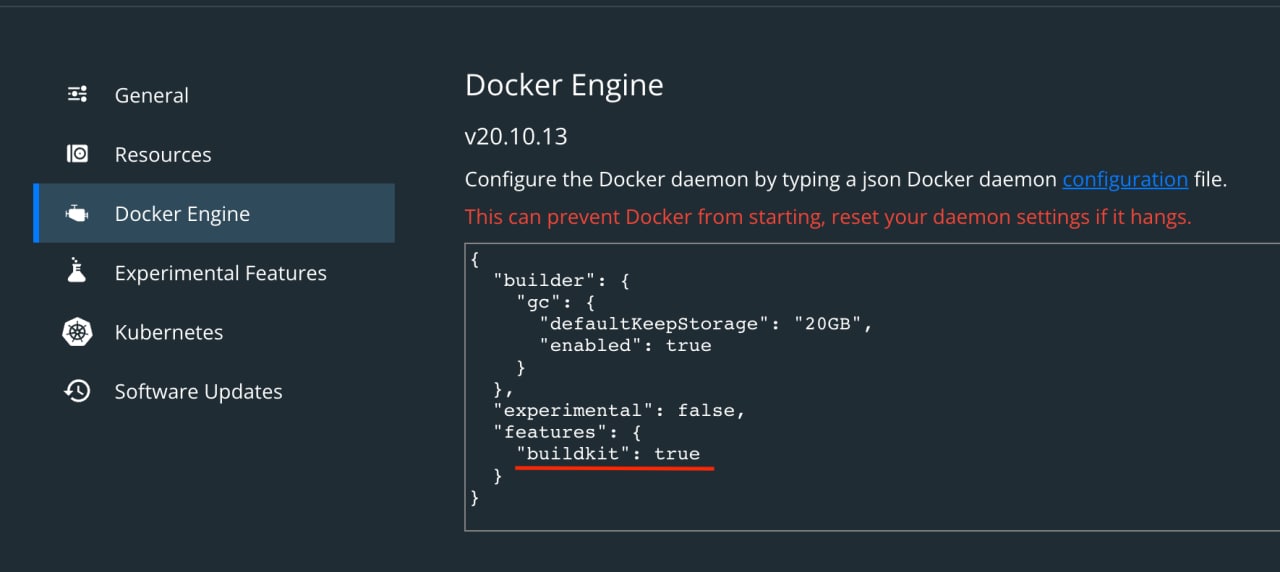Select the Docker Engine label in sidebar
Viewport: 1280px width, 572px height.
click(x=182, y=214)
